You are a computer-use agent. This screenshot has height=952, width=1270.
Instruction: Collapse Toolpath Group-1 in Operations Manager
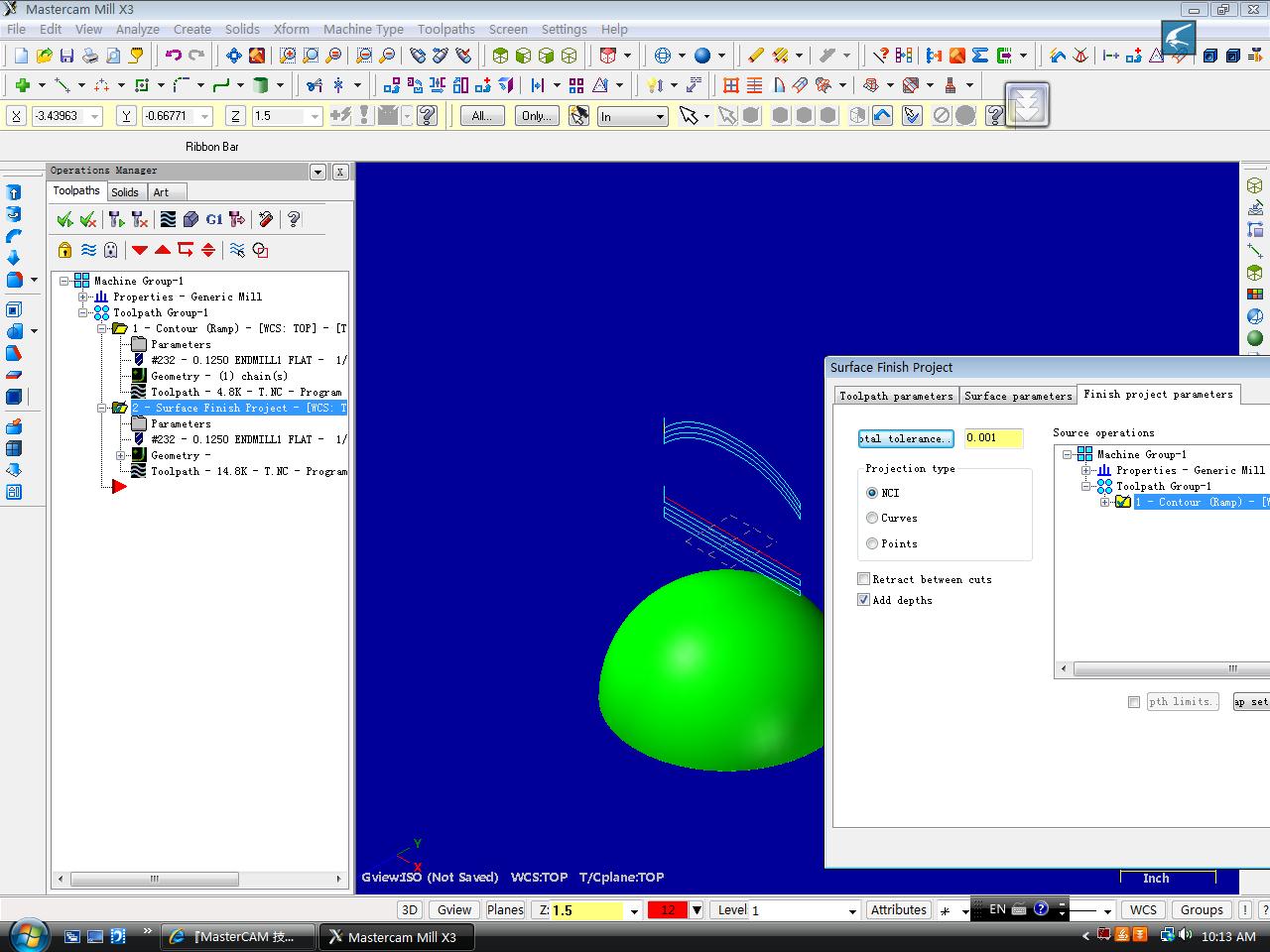83,312
